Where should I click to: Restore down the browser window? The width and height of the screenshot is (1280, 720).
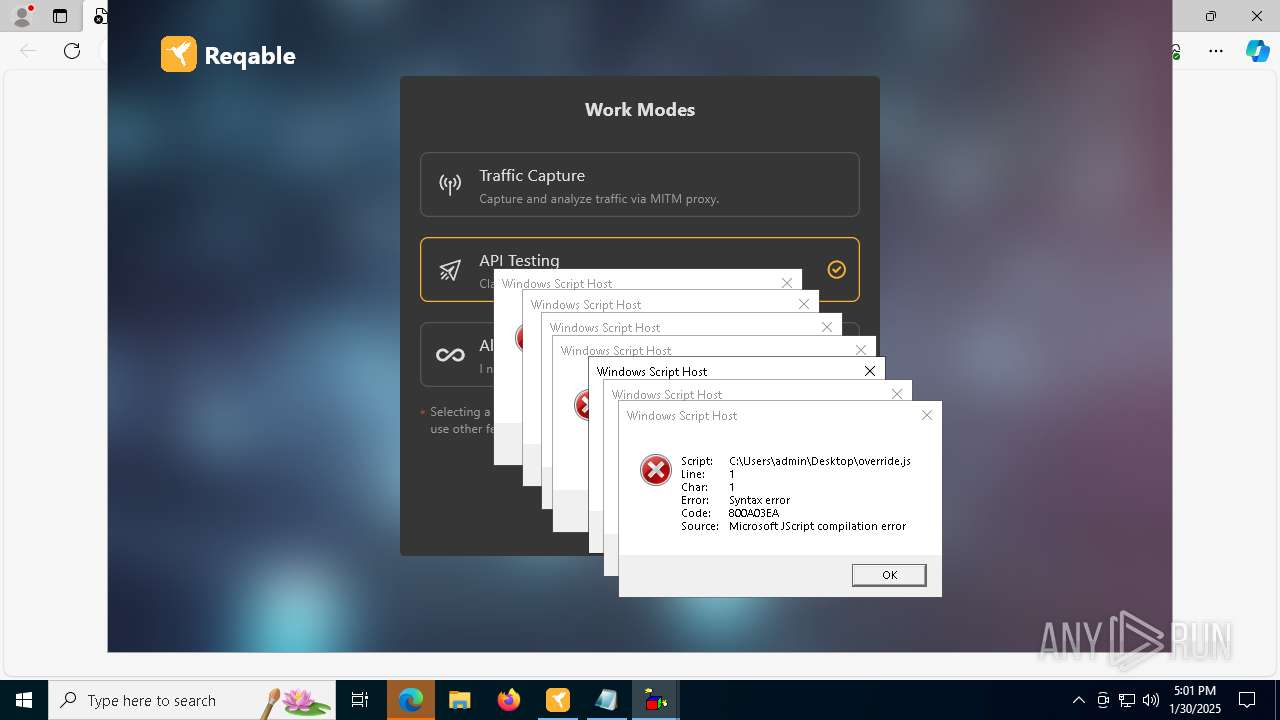coord(1211,16)
